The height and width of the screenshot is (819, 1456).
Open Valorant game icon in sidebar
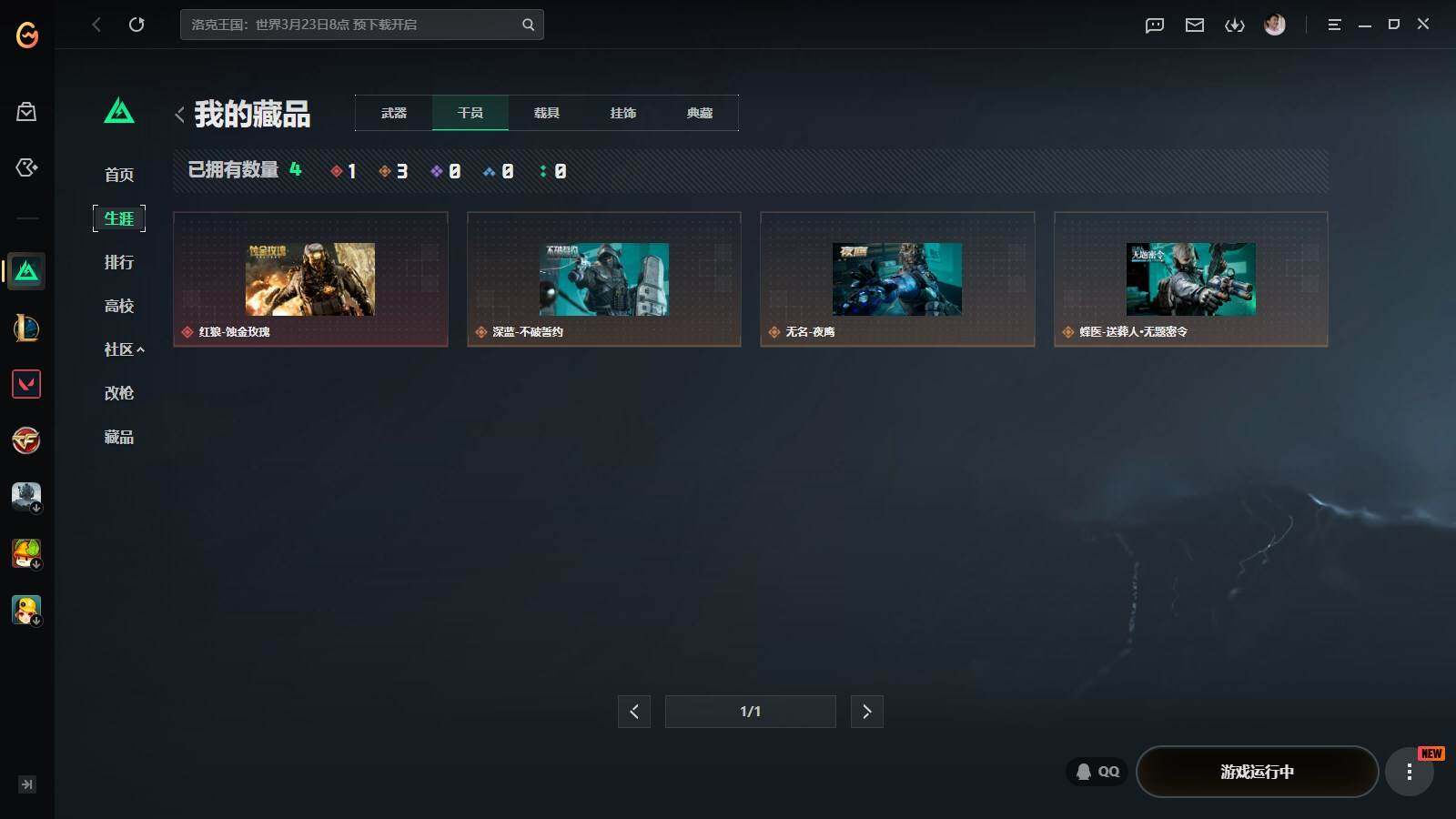coord(26,384)
